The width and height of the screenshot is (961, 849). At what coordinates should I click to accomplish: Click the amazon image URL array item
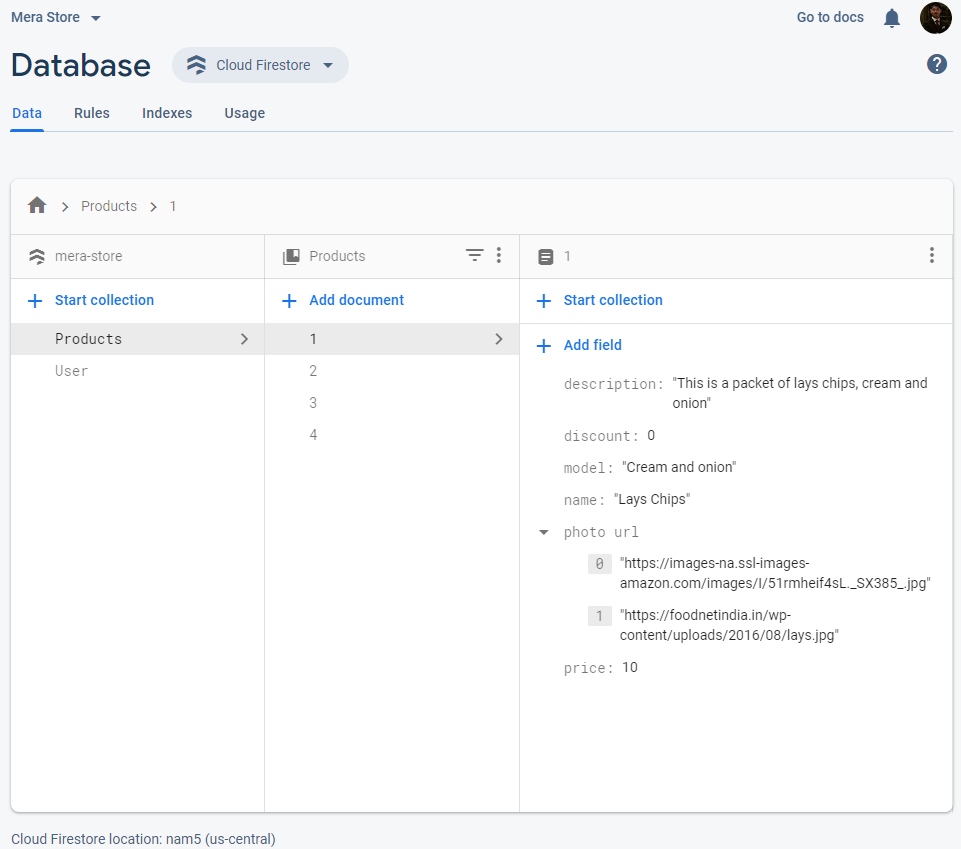click(775, 573)
